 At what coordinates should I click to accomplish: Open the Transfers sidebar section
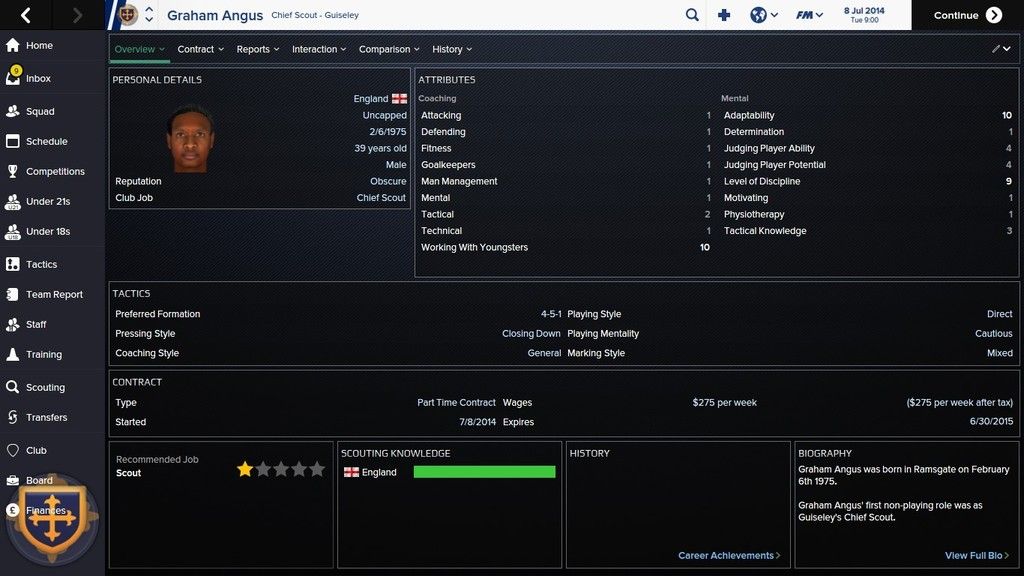click(46, 417)
